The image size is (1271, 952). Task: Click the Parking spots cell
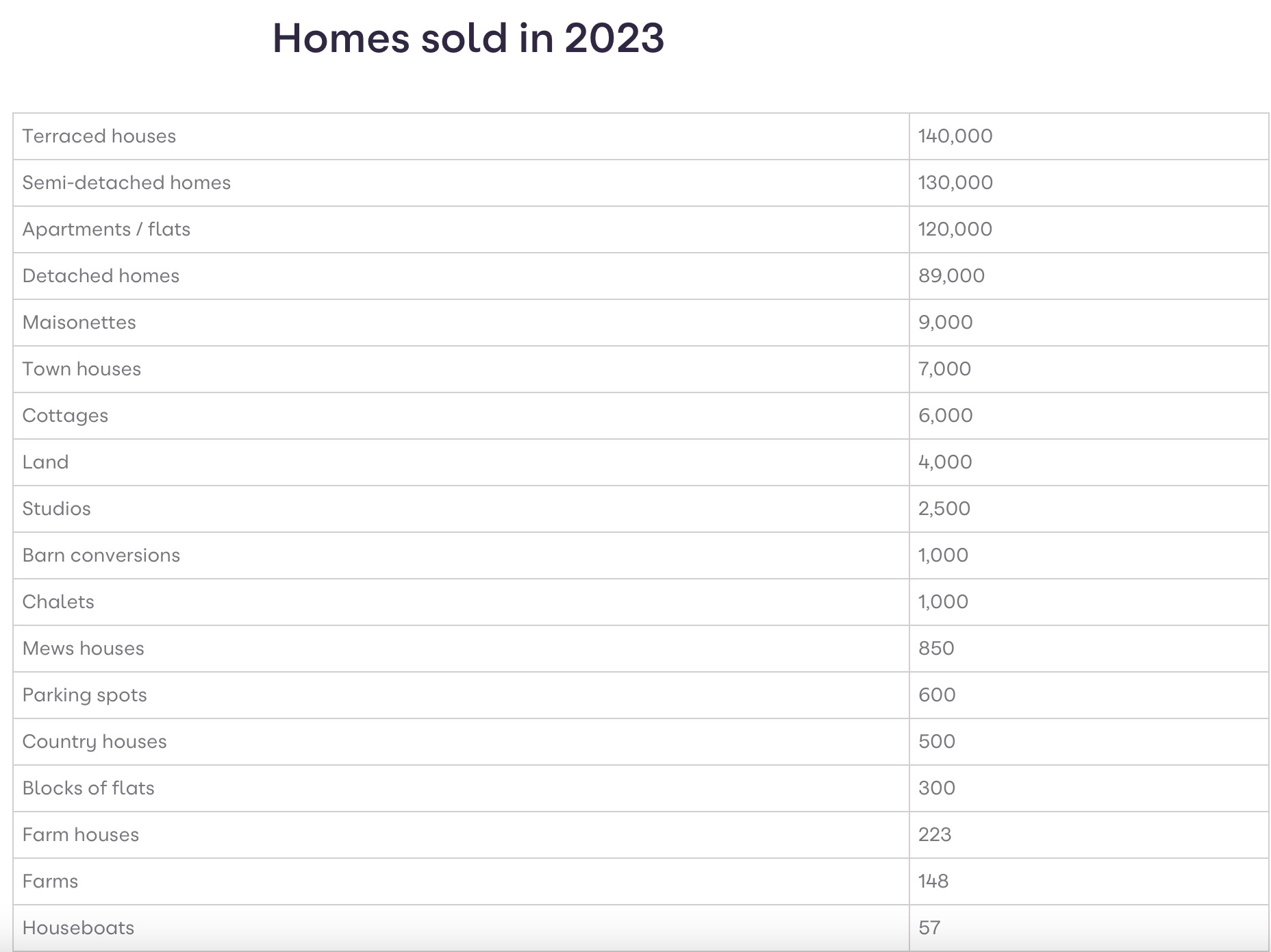tap(84, 695)
